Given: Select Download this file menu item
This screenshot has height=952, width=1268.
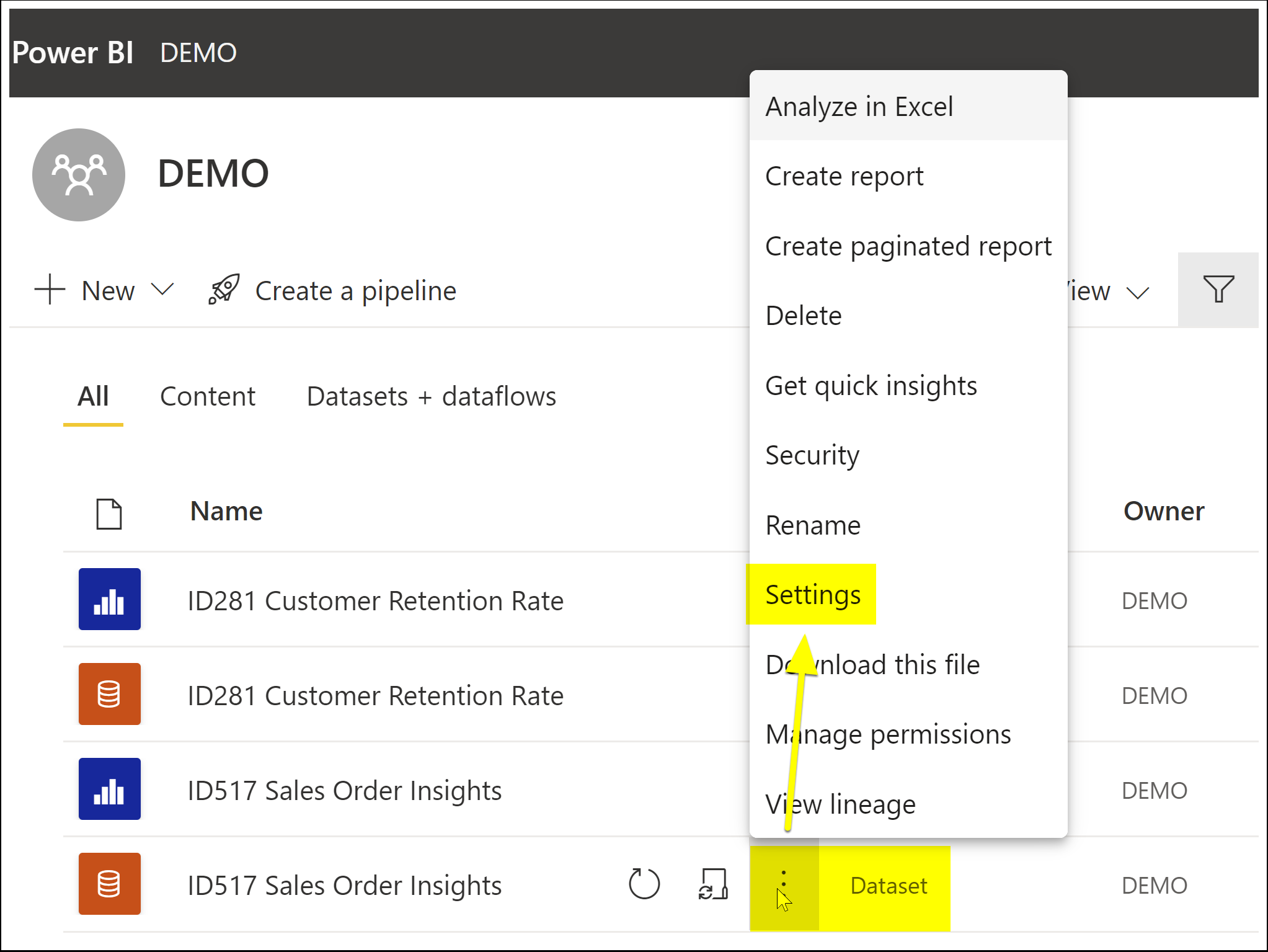Looking at the screenshot, I should [908, 665].
